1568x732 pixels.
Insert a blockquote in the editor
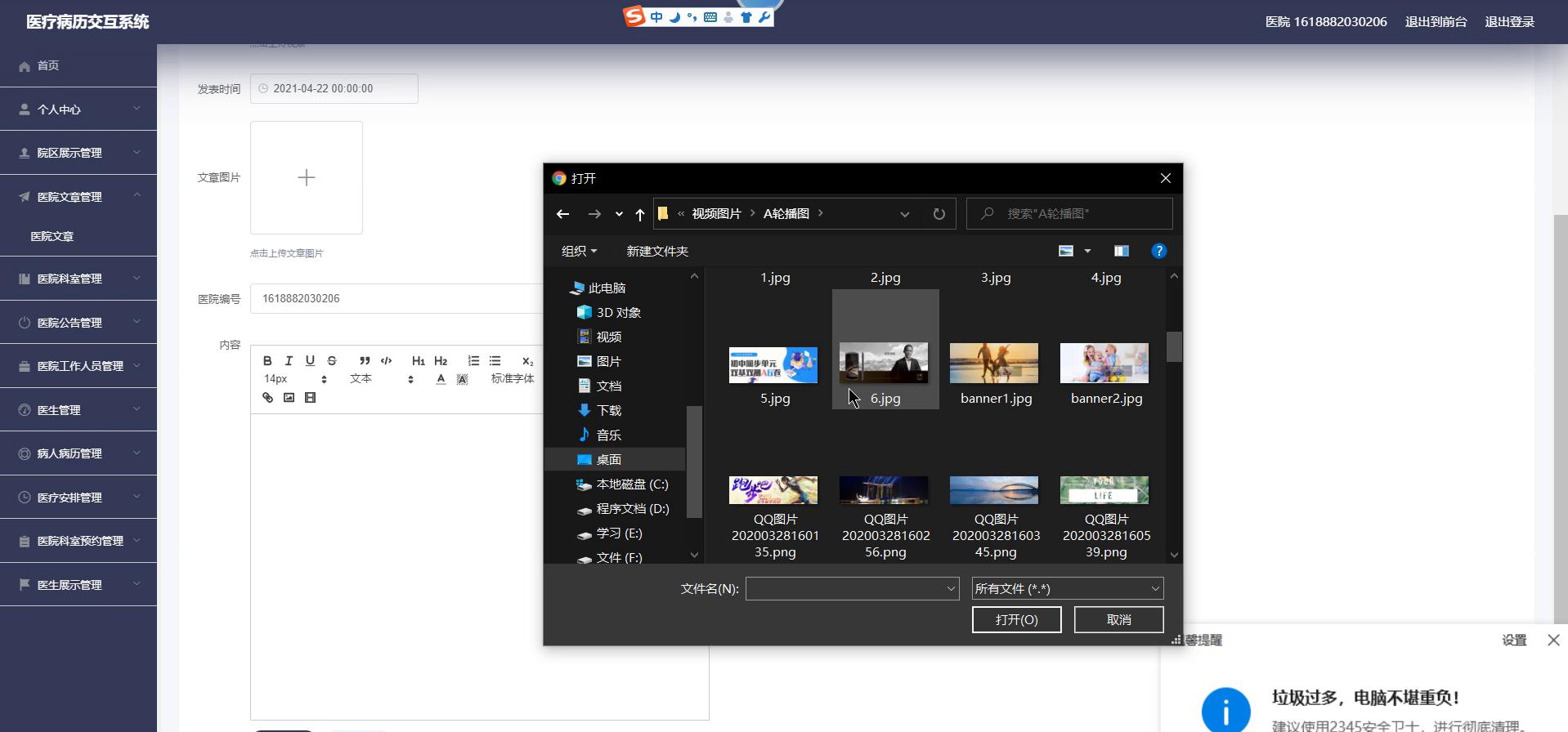pyautogui.click(x=365, y=360)
